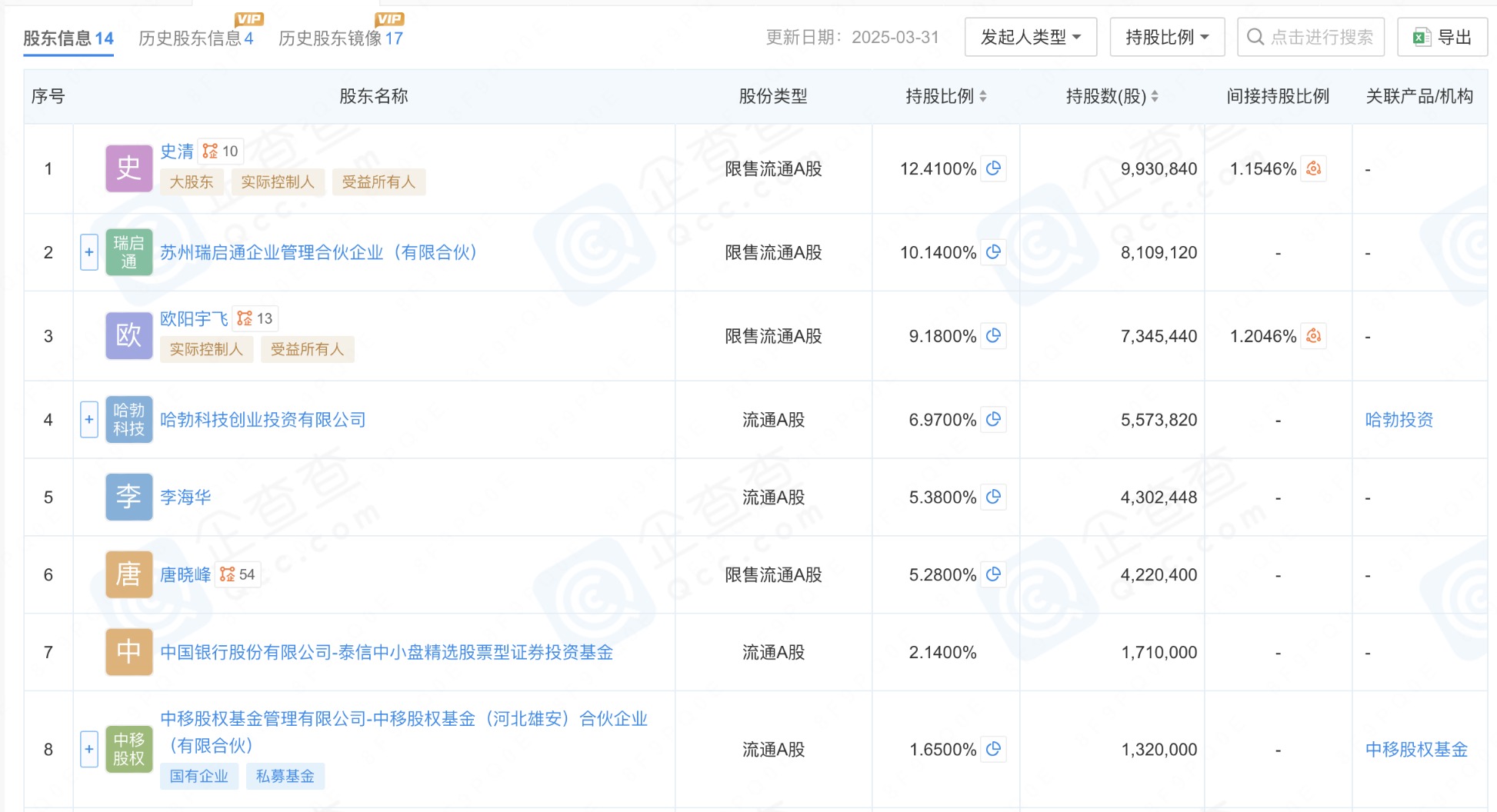Open link 中移股权基金管理有限公司-中移股权基金
1497x812 pixels.
point(404,731)
